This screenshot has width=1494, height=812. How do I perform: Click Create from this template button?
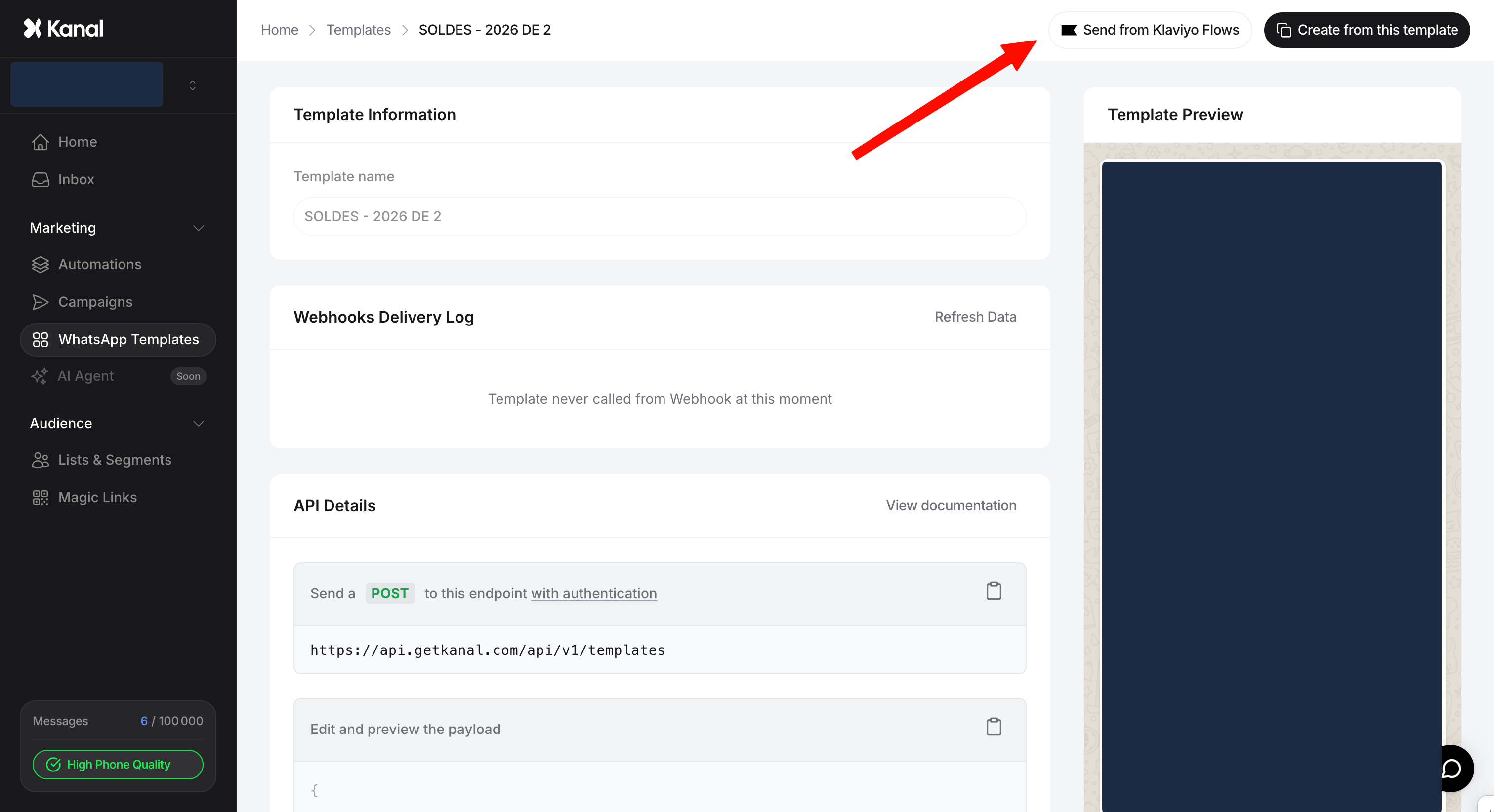1367,30
